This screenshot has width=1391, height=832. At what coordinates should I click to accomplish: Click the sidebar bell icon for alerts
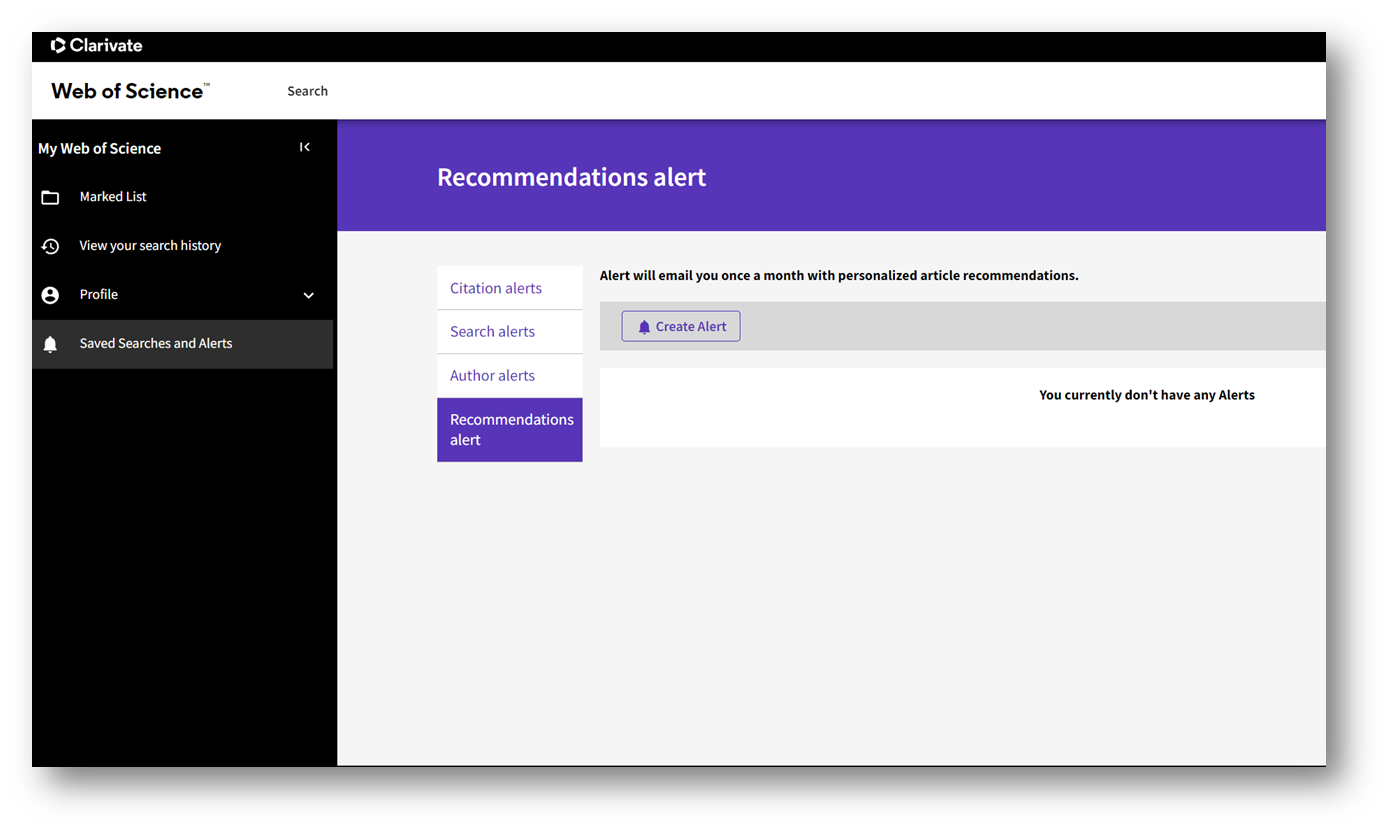pos(50,344)
